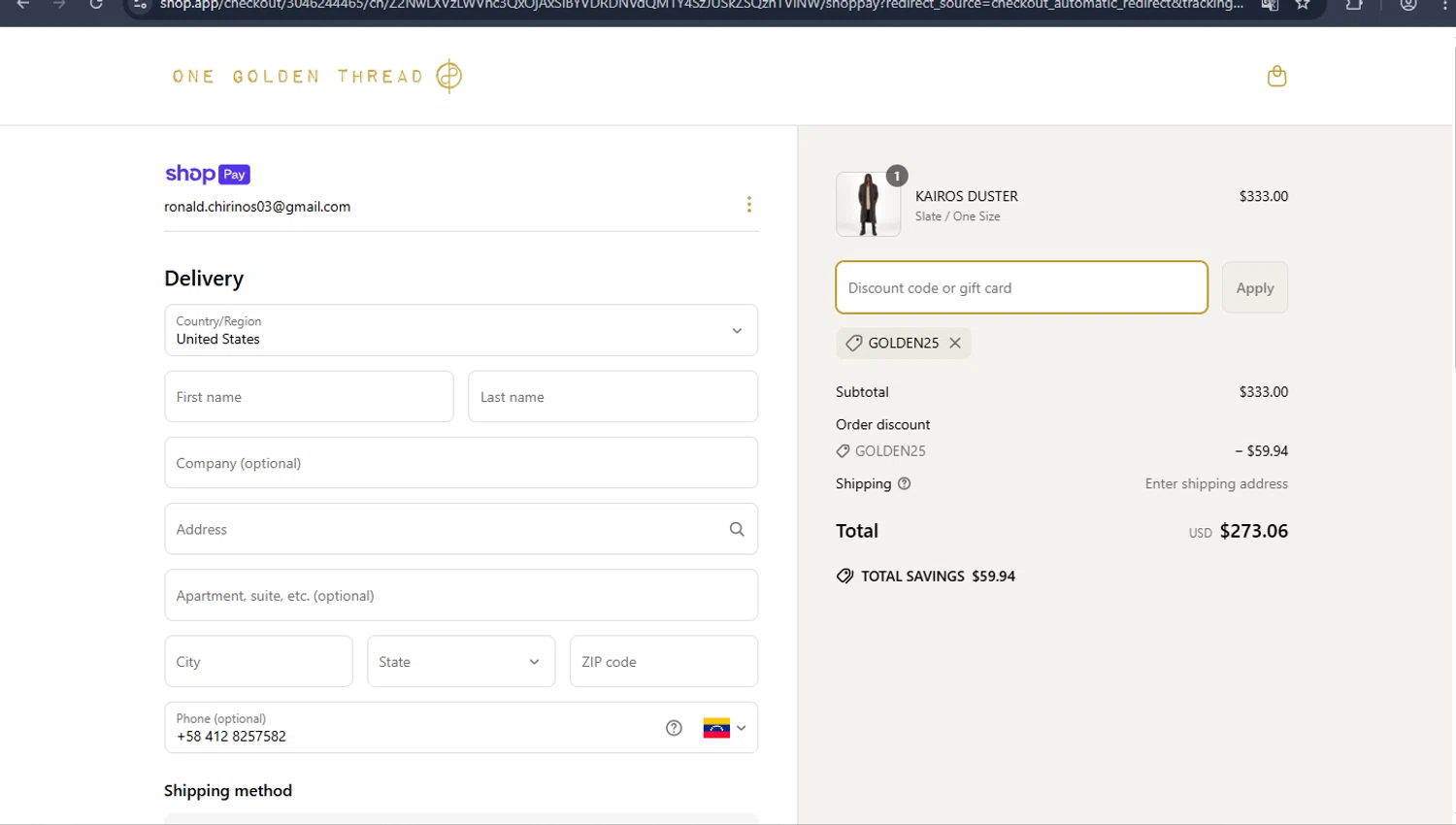
Task: Open the phone country flag selector
Action: [724, 728]
